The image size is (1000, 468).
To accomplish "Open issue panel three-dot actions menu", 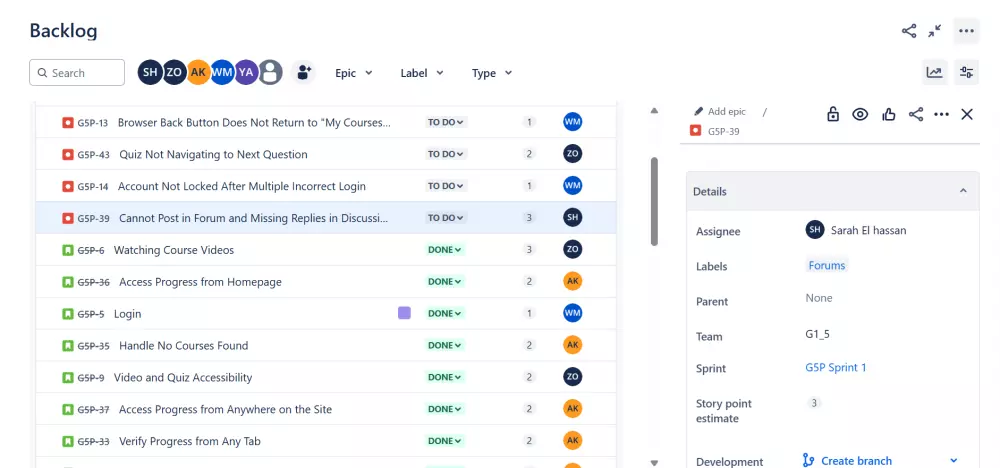I will [941, 114].
